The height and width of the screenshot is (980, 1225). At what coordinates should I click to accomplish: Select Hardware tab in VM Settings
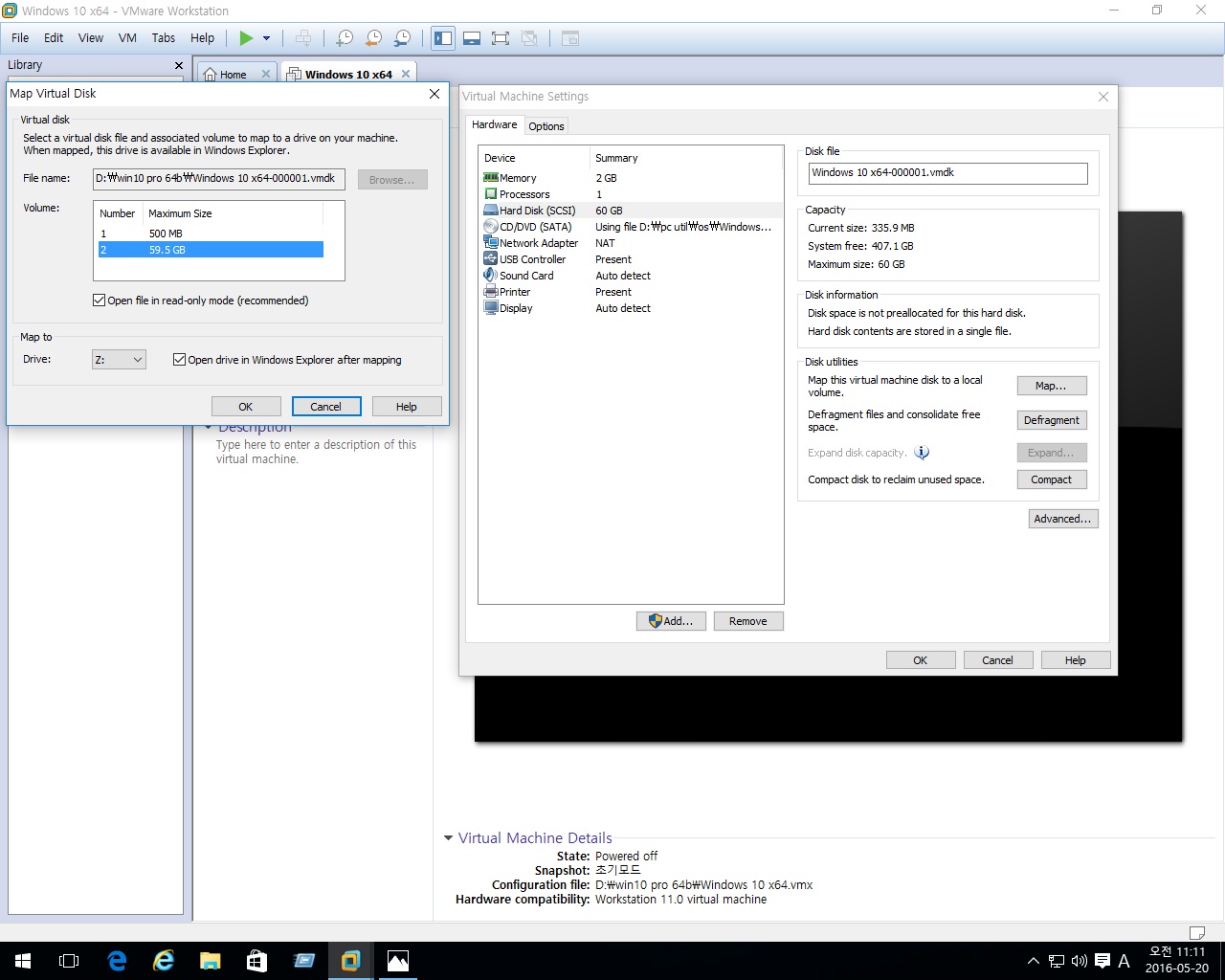click(494, 124)
